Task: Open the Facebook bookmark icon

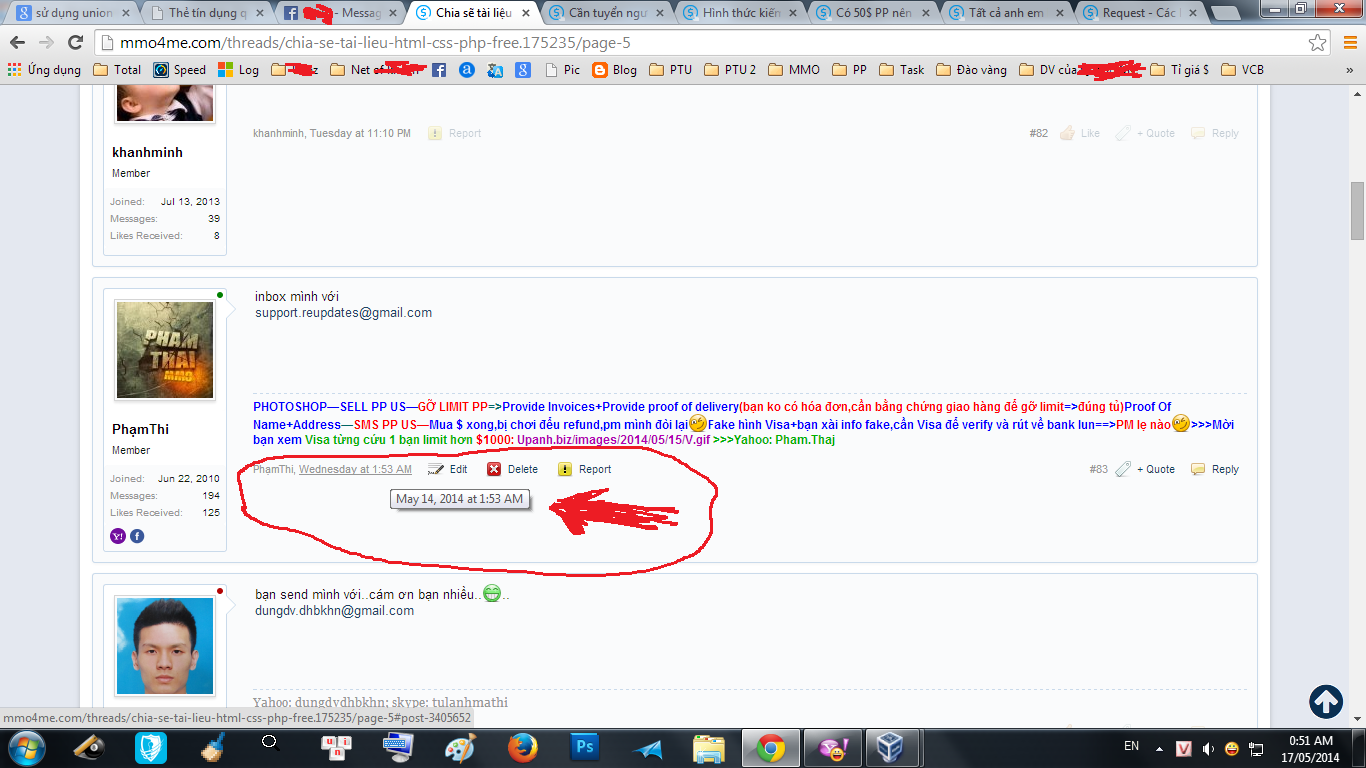Action: pyautogui.click(x=439, y=70)
